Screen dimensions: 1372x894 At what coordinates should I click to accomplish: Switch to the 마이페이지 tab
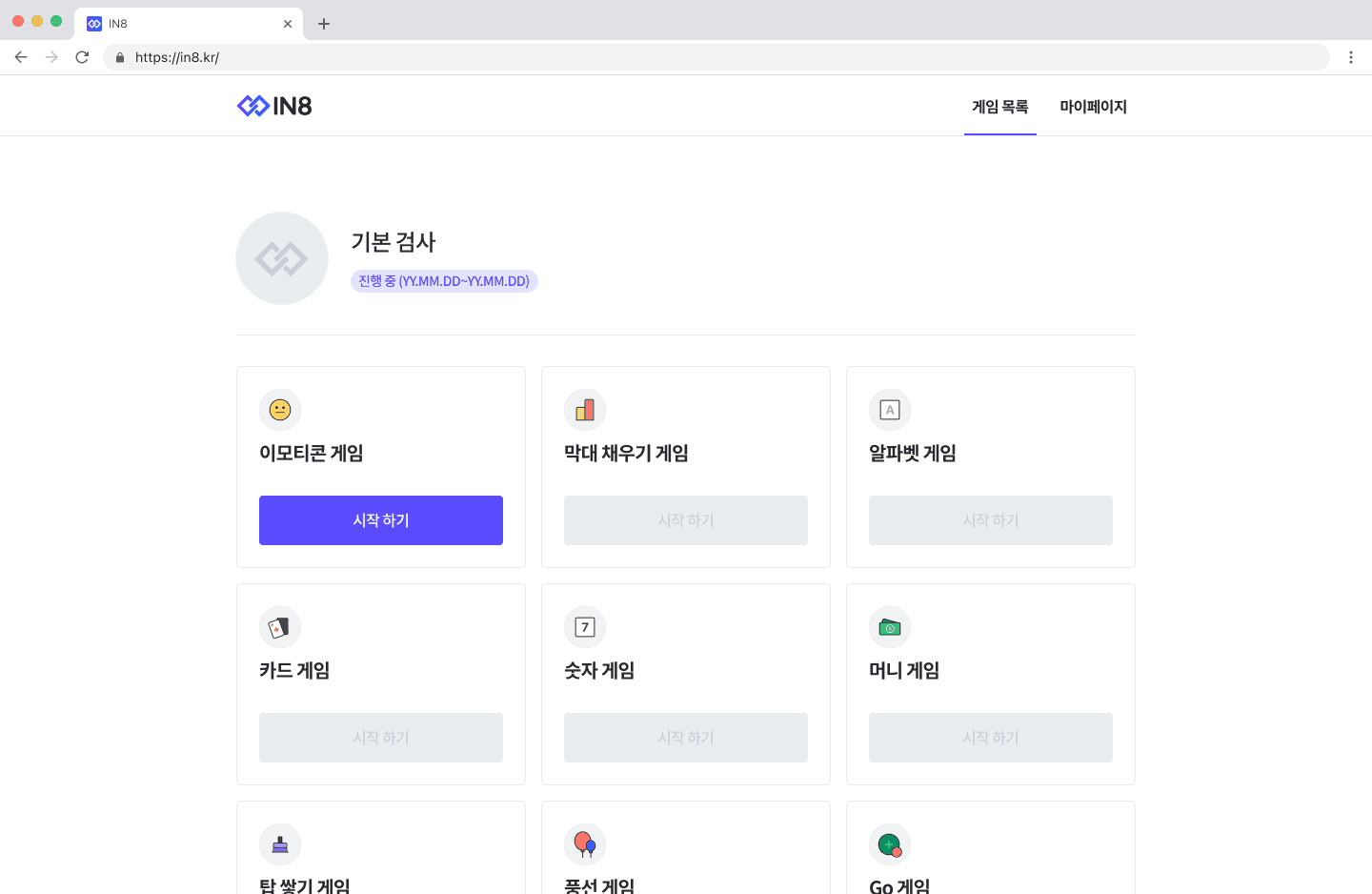click(x=1094, y=107)
